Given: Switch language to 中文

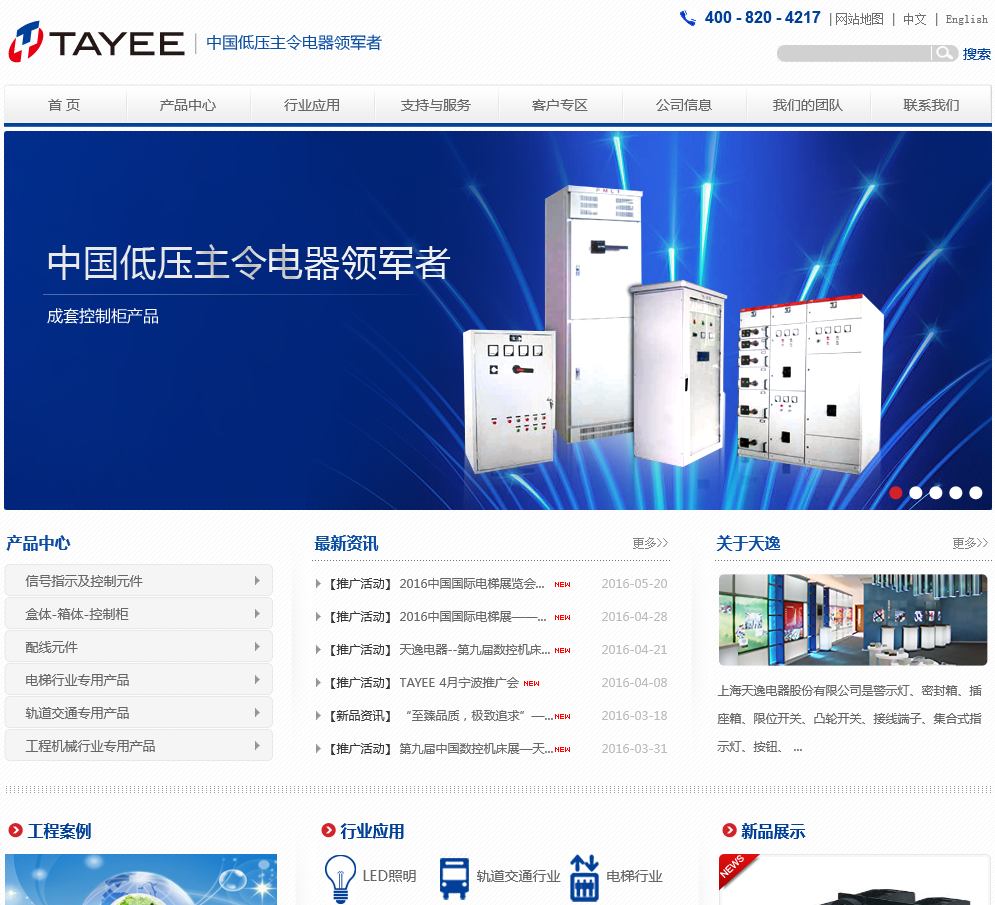Looking at the screenshot, I should tap(914, 19).
